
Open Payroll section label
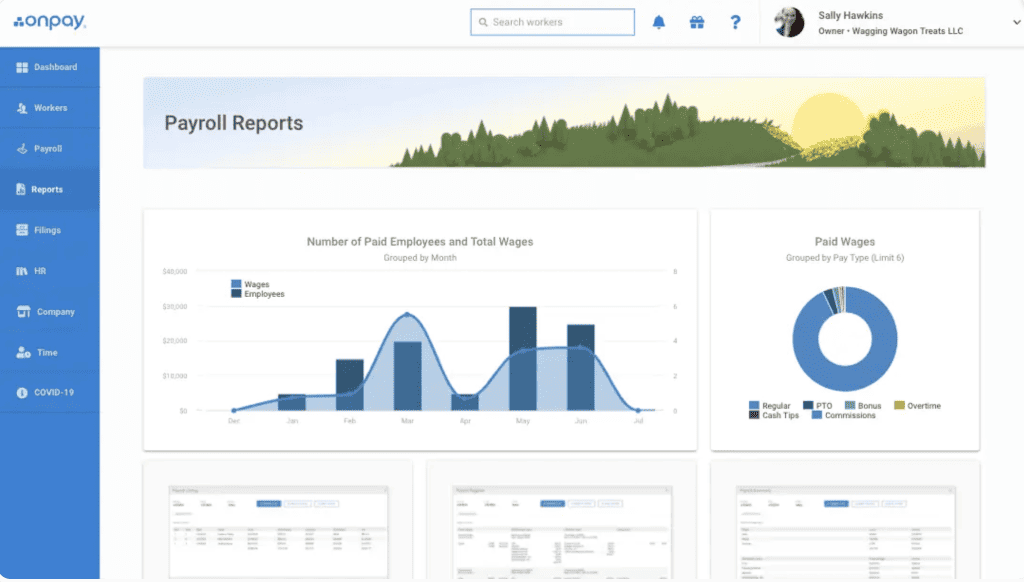coord(48,149)
